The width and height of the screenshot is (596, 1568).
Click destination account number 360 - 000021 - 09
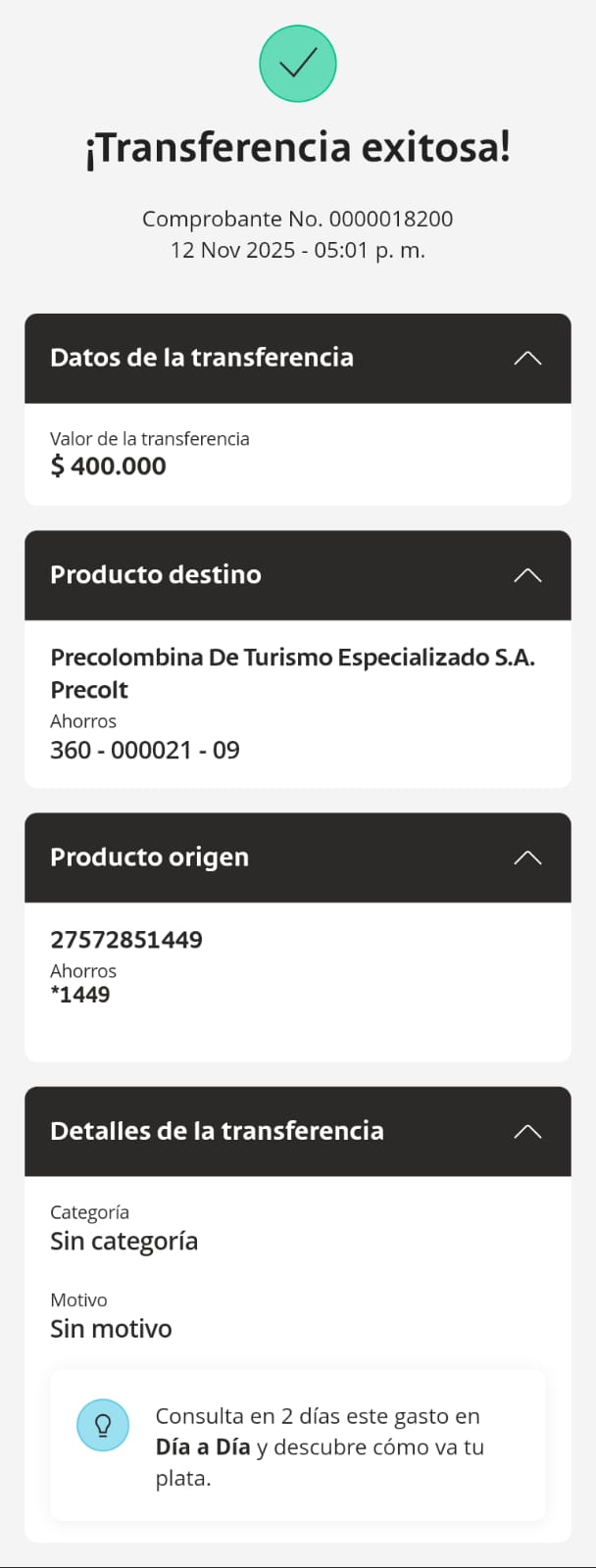coord(145,751)
